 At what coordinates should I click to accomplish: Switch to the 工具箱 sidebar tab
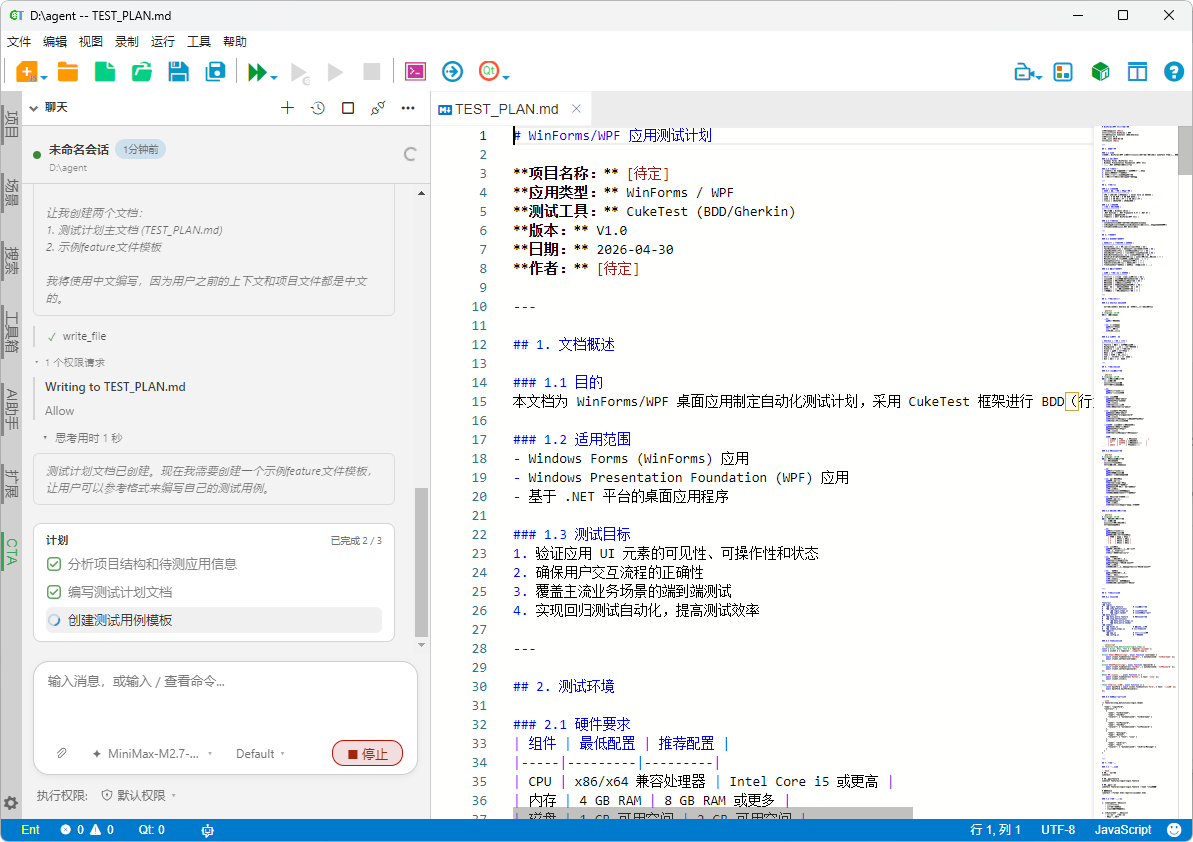click(x=11, y=331)
